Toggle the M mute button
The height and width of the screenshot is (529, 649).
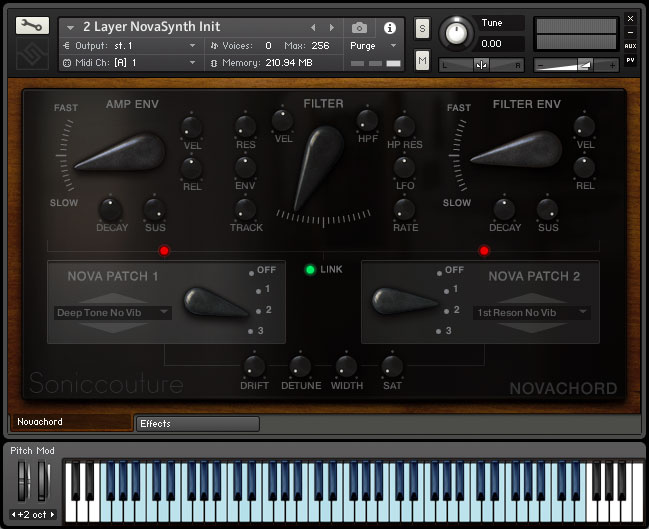(422, 60)
